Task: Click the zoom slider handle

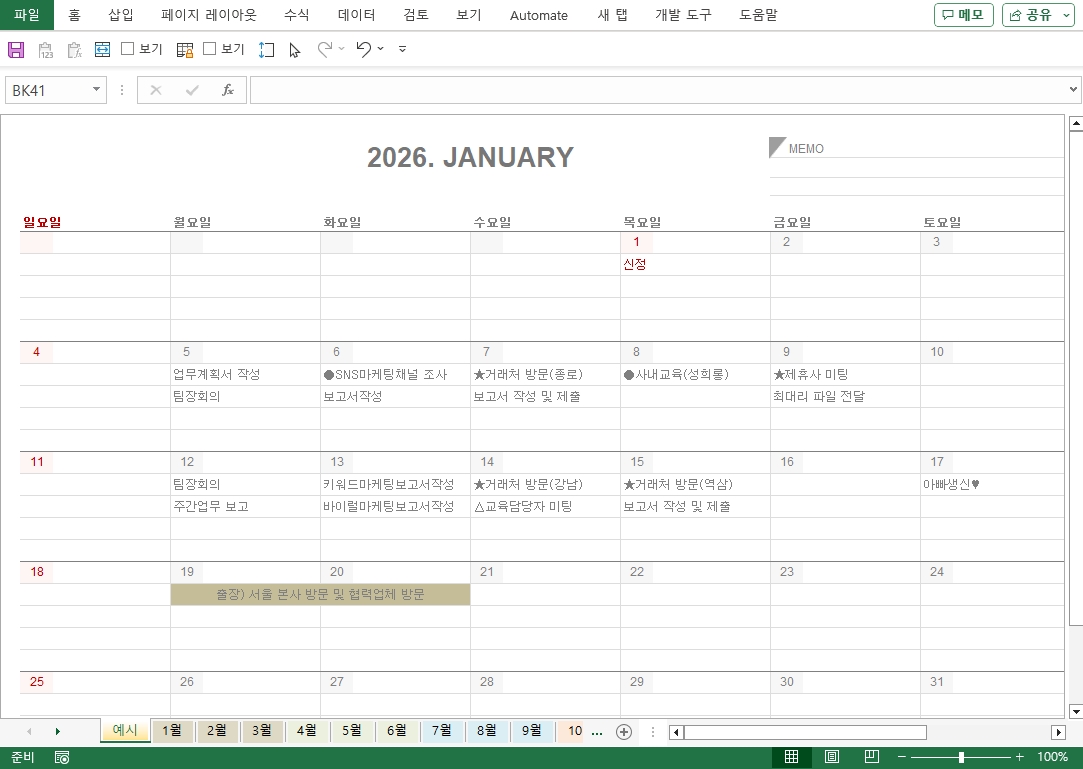Action: [961, 757]
